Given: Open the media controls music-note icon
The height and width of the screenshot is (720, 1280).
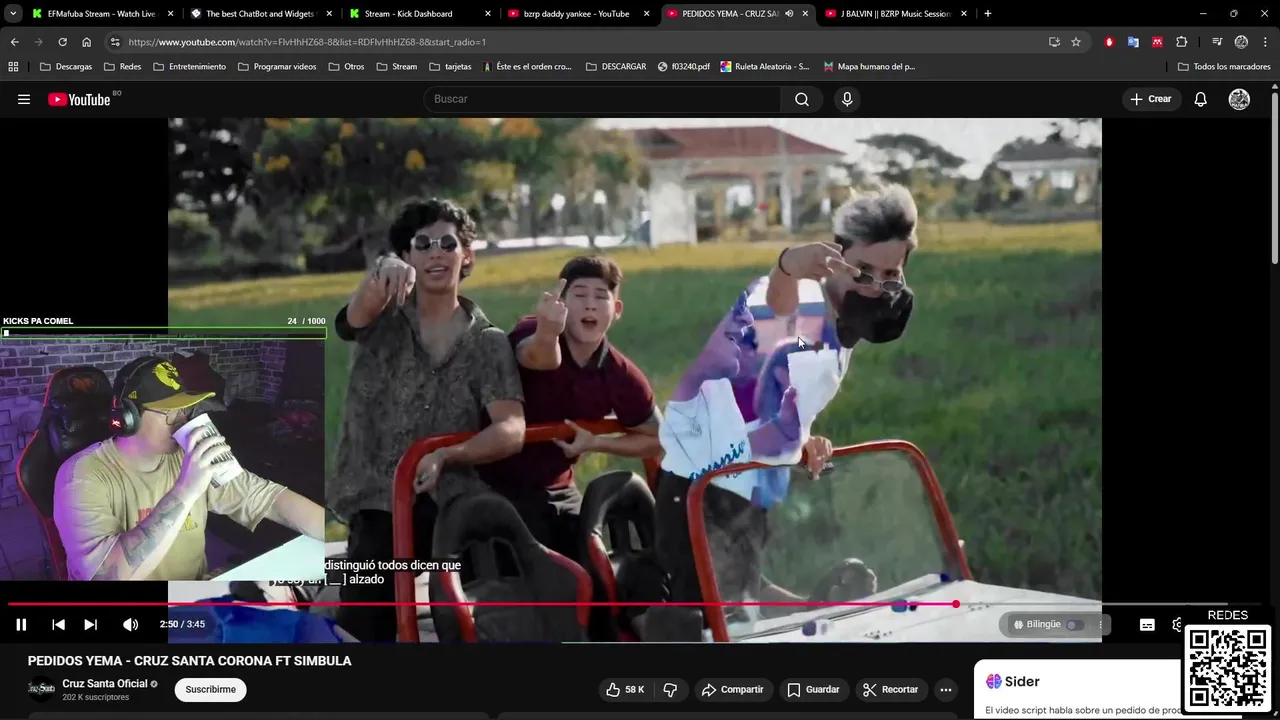Looking at the screenshot, I should 1217,42.
